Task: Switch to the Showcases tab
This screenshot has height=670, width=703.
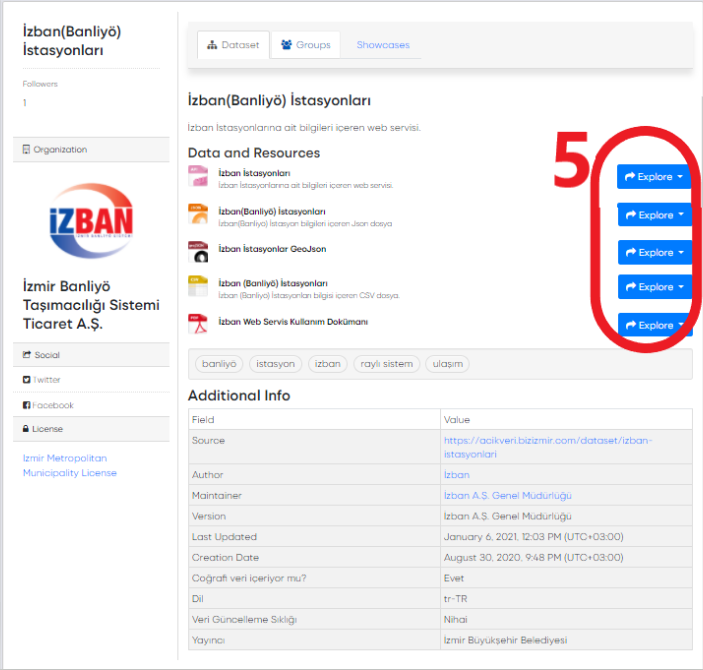Action: coord(383,45)
